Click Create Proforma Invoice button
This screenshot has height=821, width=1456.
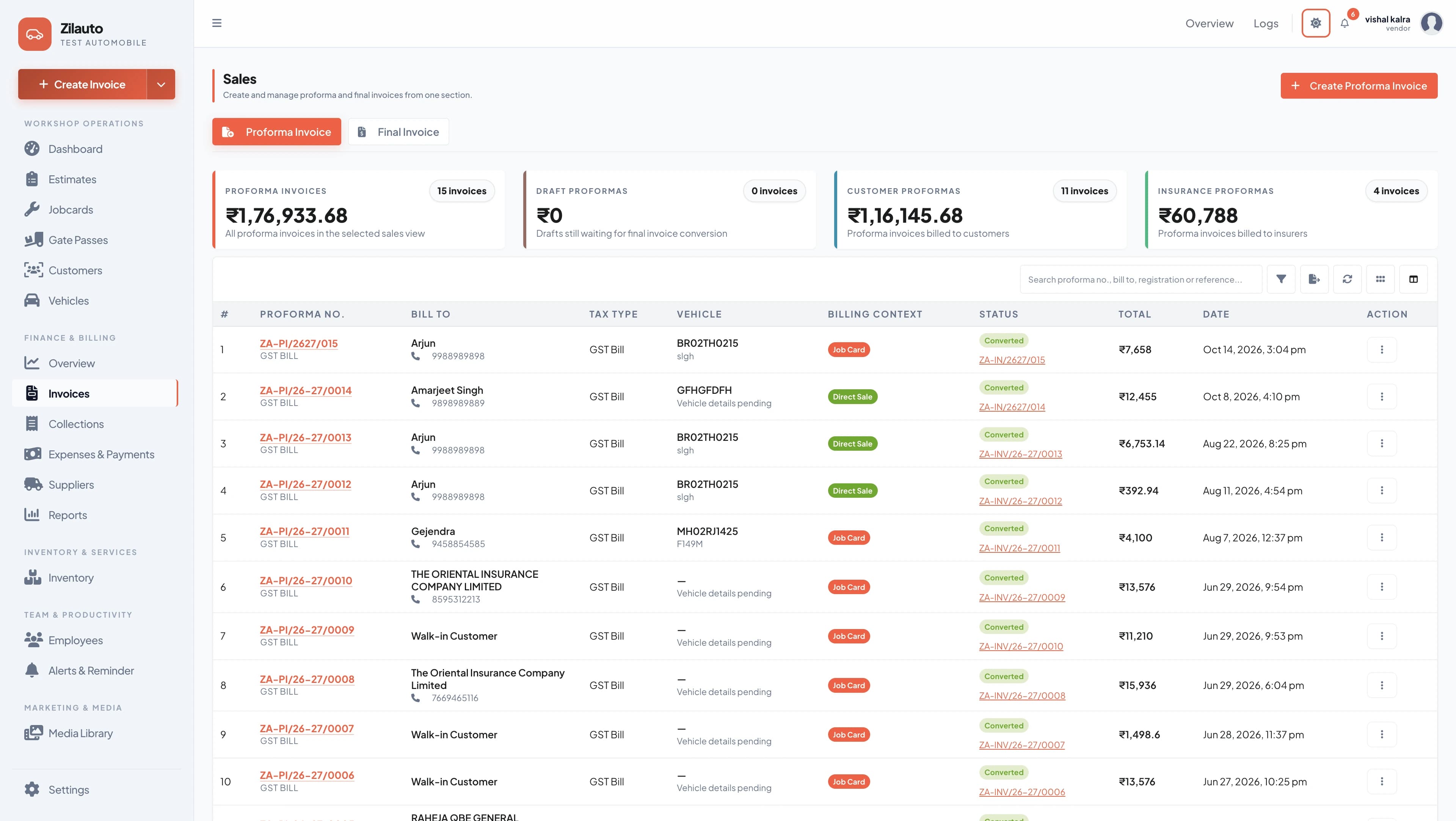click(x=1359, y=86)
